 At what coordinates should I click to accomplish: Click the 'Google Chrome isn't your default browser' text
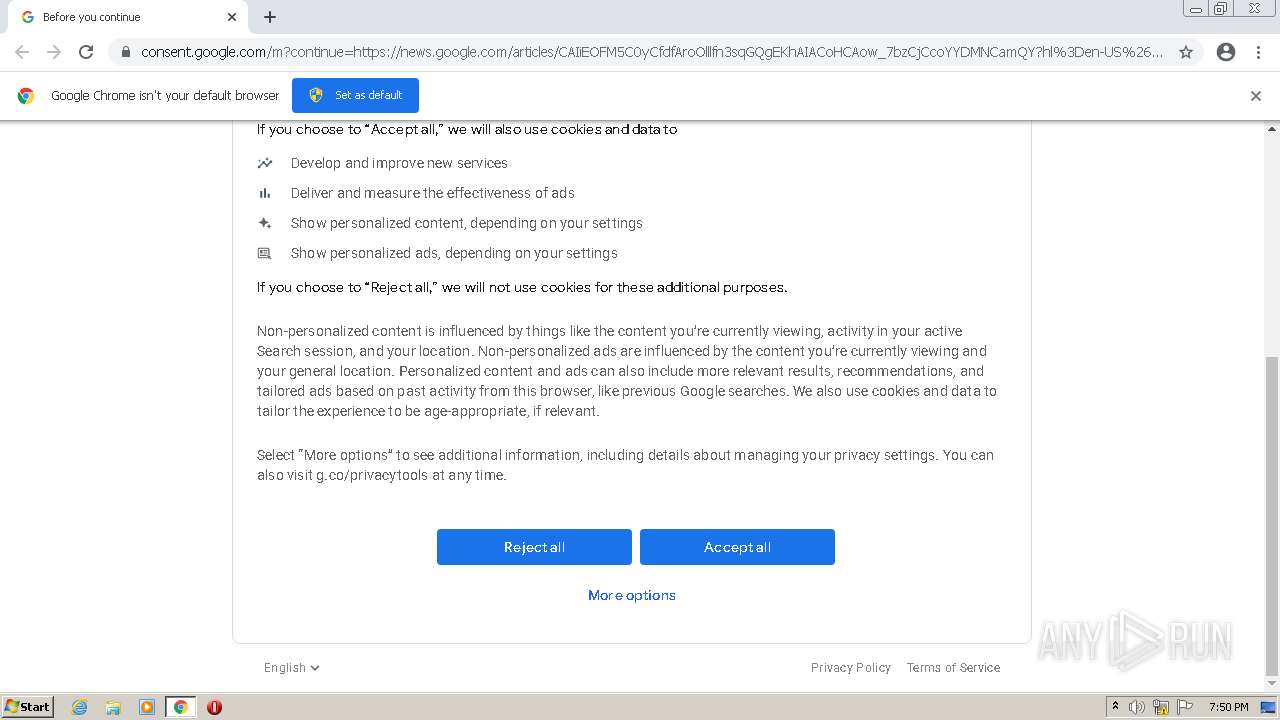click(x=165, y=95)
